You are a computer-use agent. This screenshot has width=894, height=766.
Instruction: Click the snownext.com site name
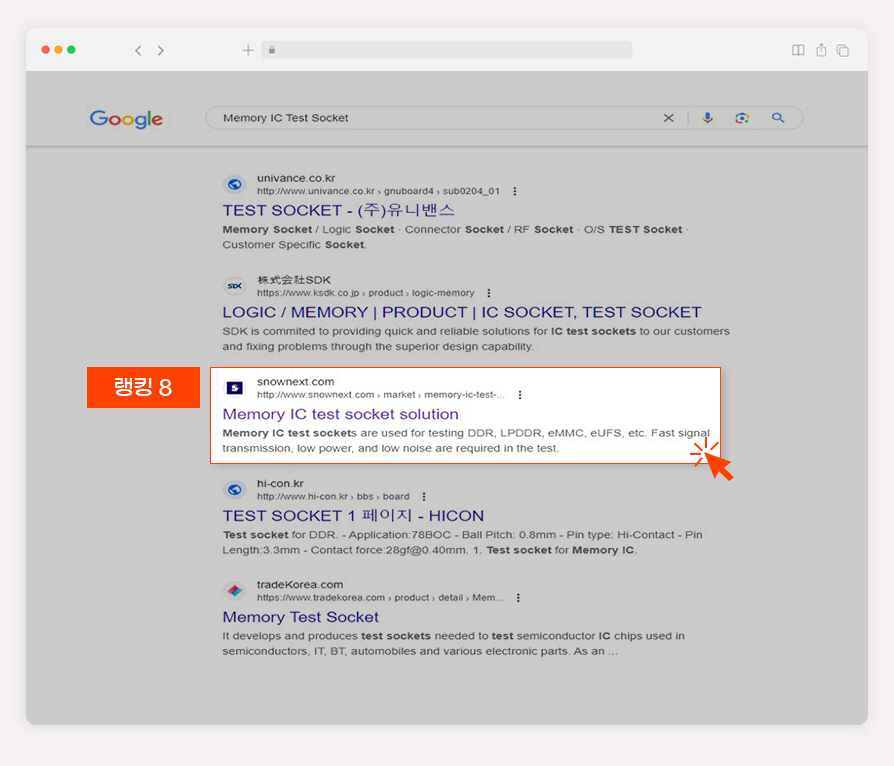coord(295,382)
